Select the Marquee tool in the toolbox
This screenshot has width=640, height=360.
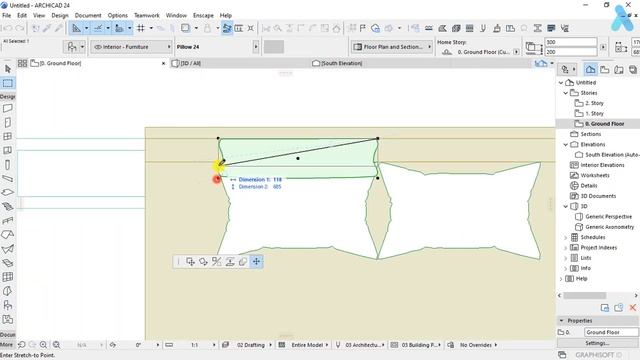tap(8, 83)
